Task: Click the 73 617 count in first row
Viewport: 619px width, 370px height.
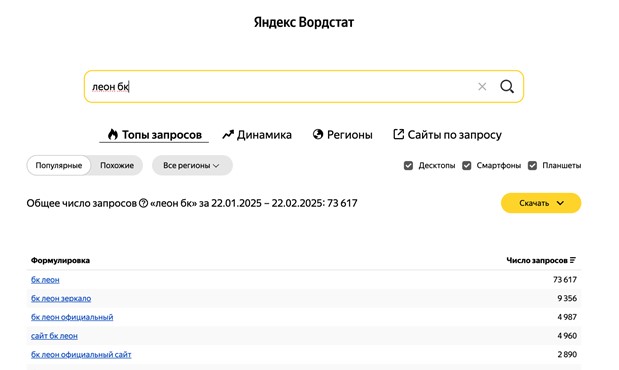Action: 565,280
